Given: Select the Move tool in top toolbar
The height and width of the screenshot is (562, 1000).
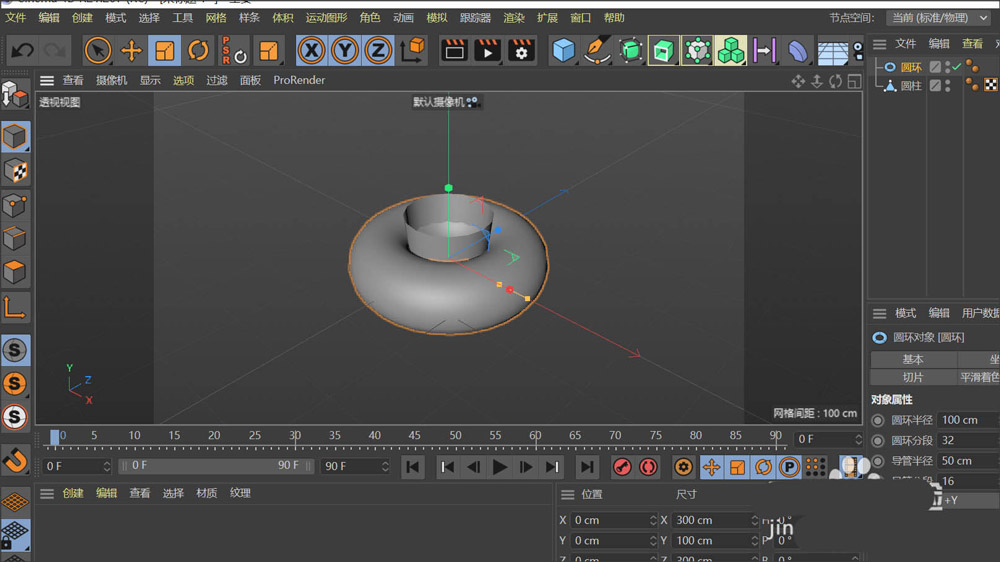Looking at the screenshot, I should (x=131, y=50).
